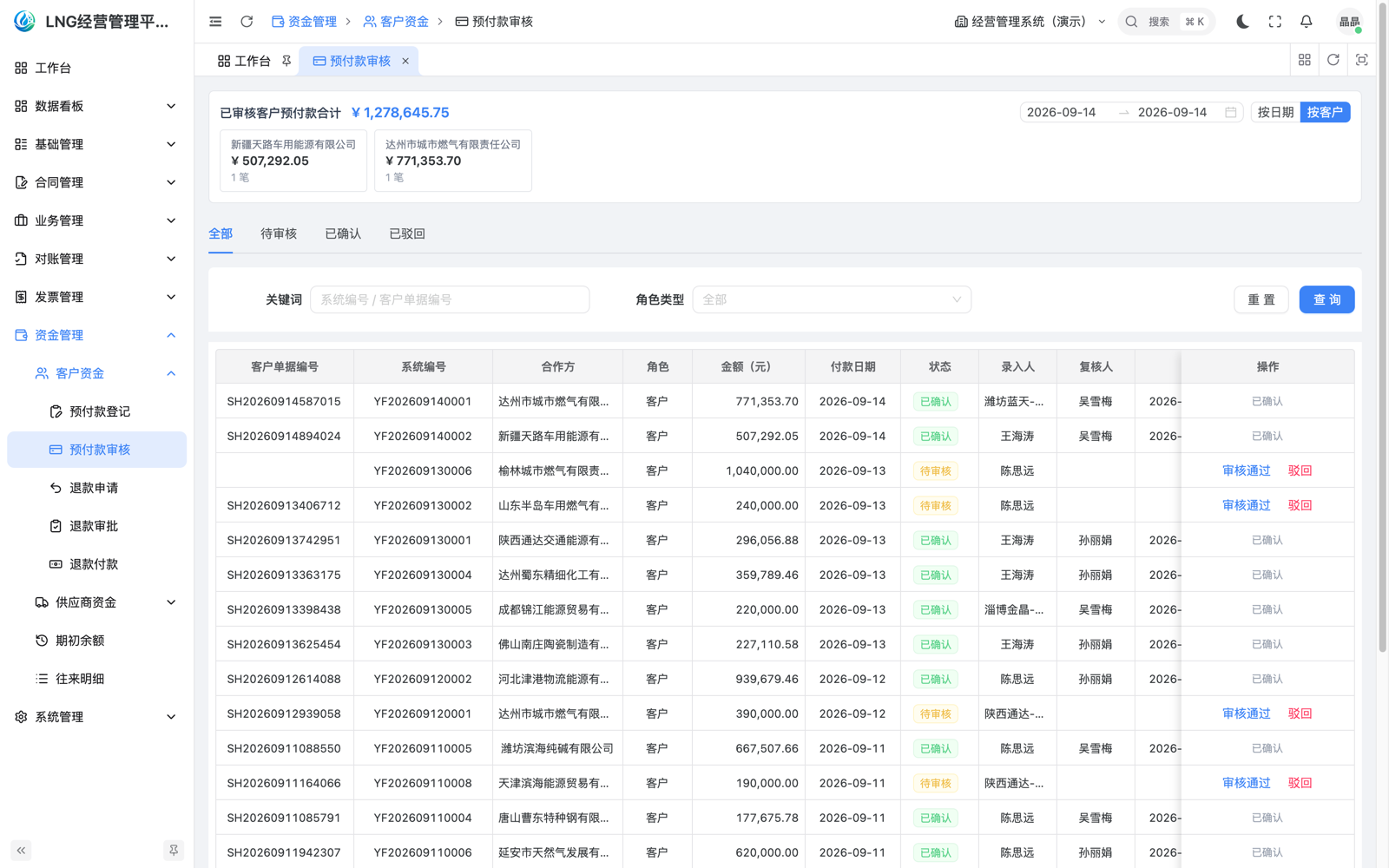The image size is (1389, 868).
Task: Click cell SH20260914587015
Action: pyautogui.click(x=284, y=401)
